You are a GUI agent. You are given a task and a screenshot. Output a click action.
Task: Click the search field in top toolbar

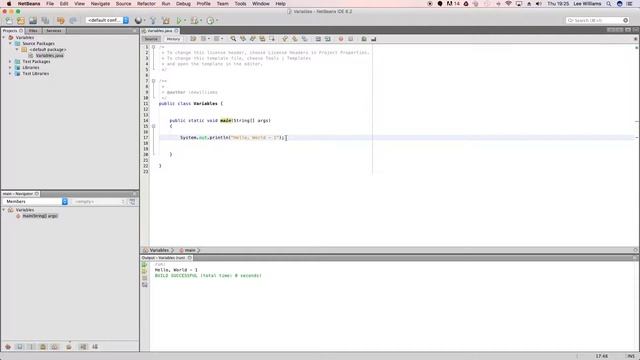click(x=597, y=20)
